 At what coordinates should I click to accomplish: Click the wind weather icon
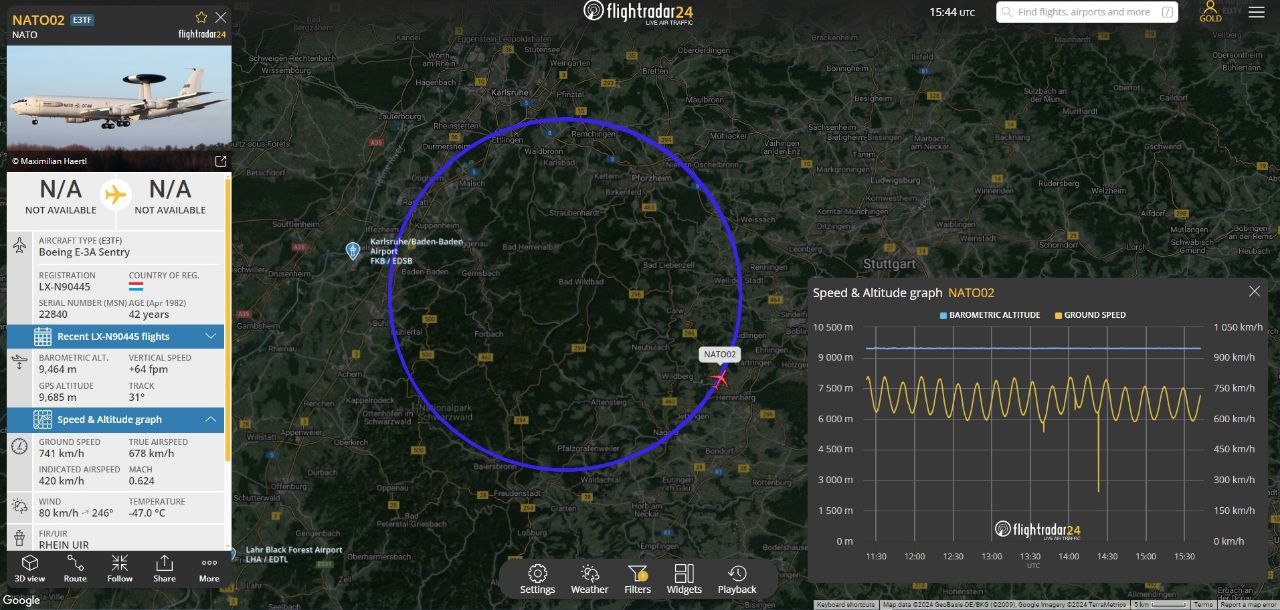[20, 506]
